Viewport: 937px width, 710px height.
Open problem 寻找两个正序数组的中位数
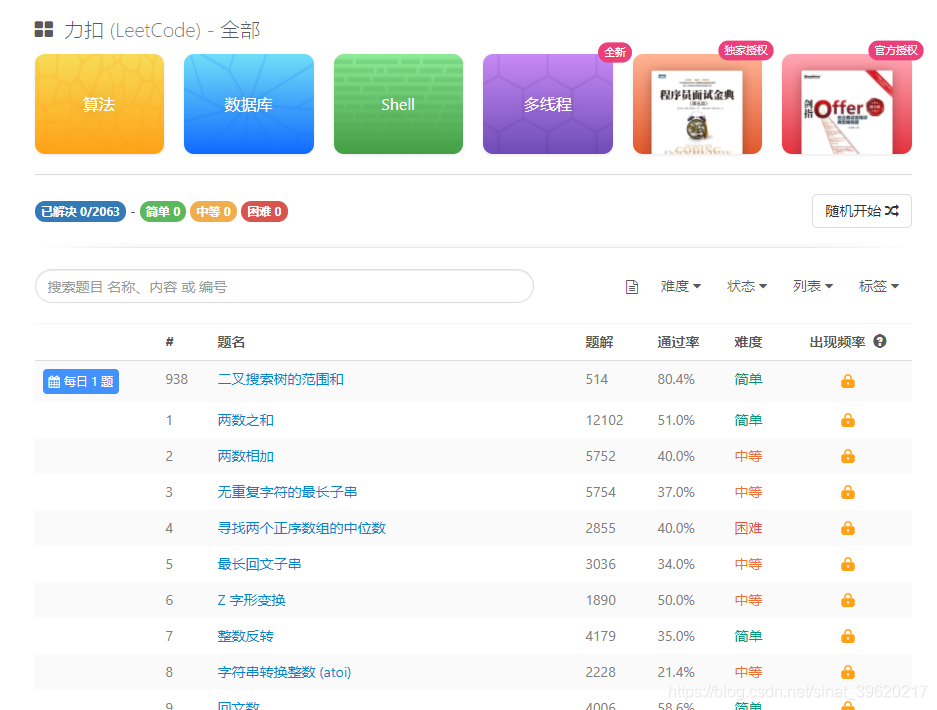pyautogui.click(x=301, y=528)
